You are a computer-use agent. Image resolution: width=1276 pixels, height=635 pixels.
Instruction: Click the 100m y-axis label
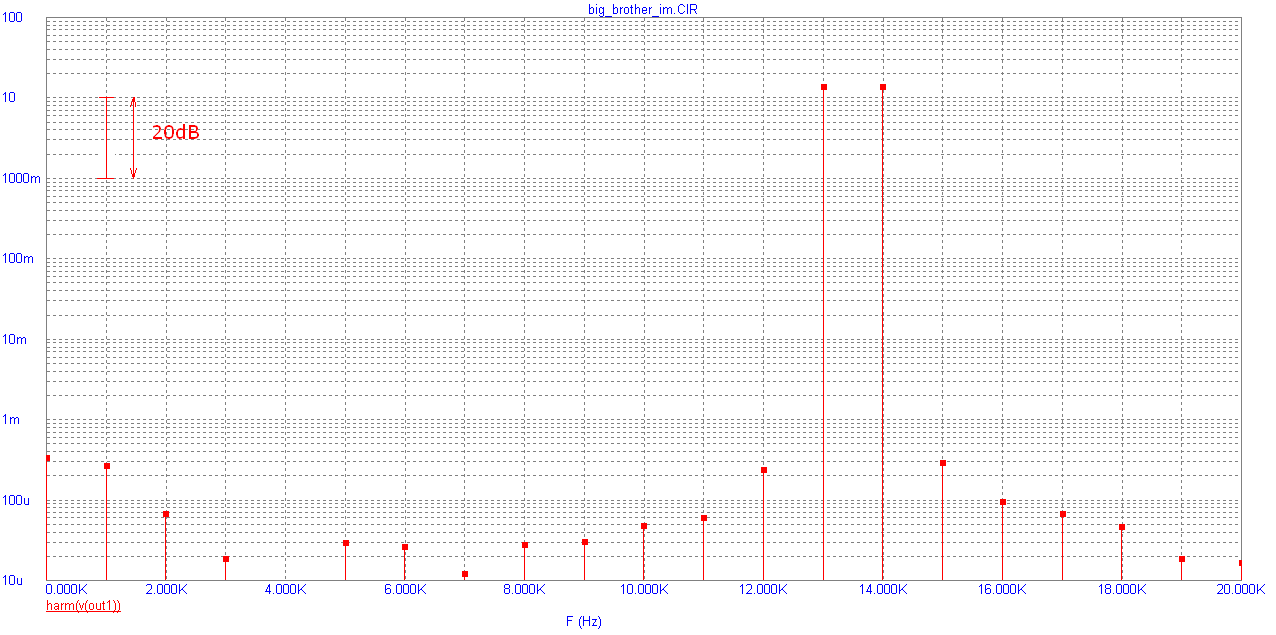[18, 259]
